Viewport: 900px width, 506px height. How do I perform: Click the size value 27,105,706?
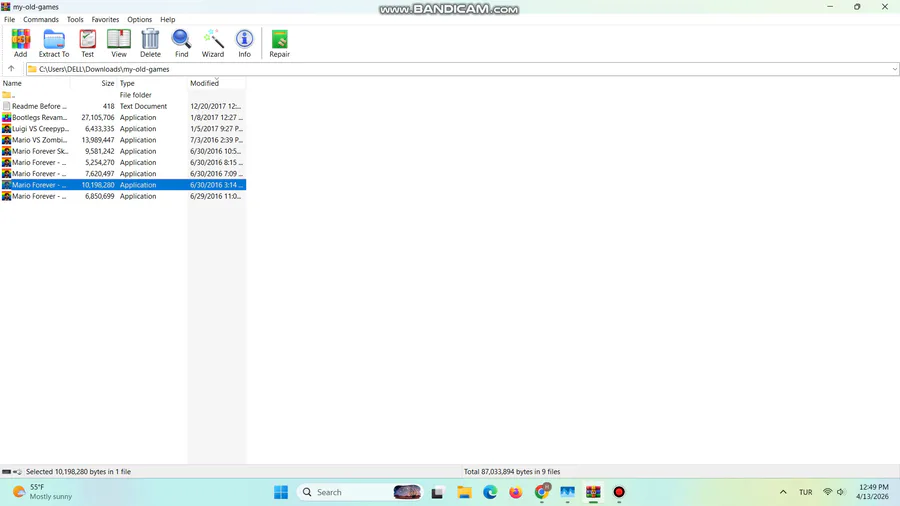(98, 117)
